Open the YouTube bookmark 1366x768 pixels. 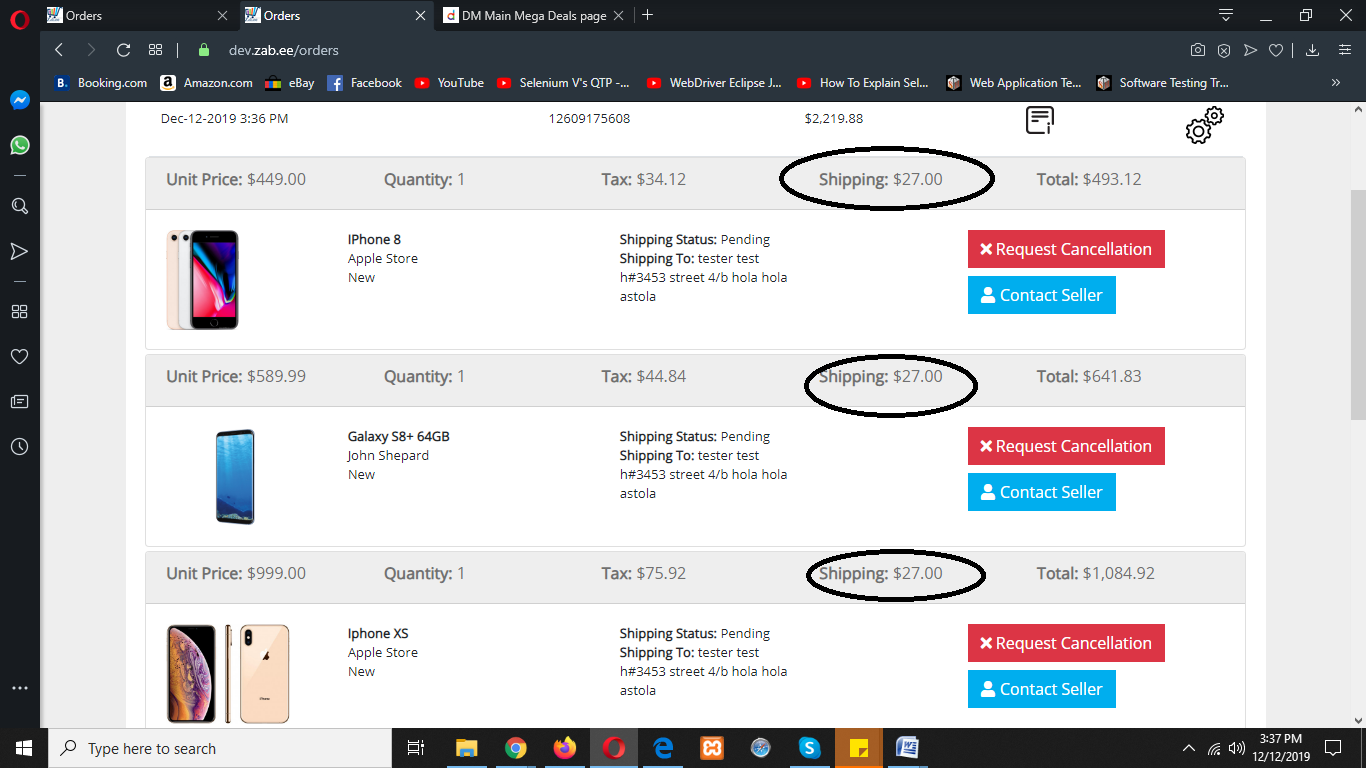coord(449,83)
